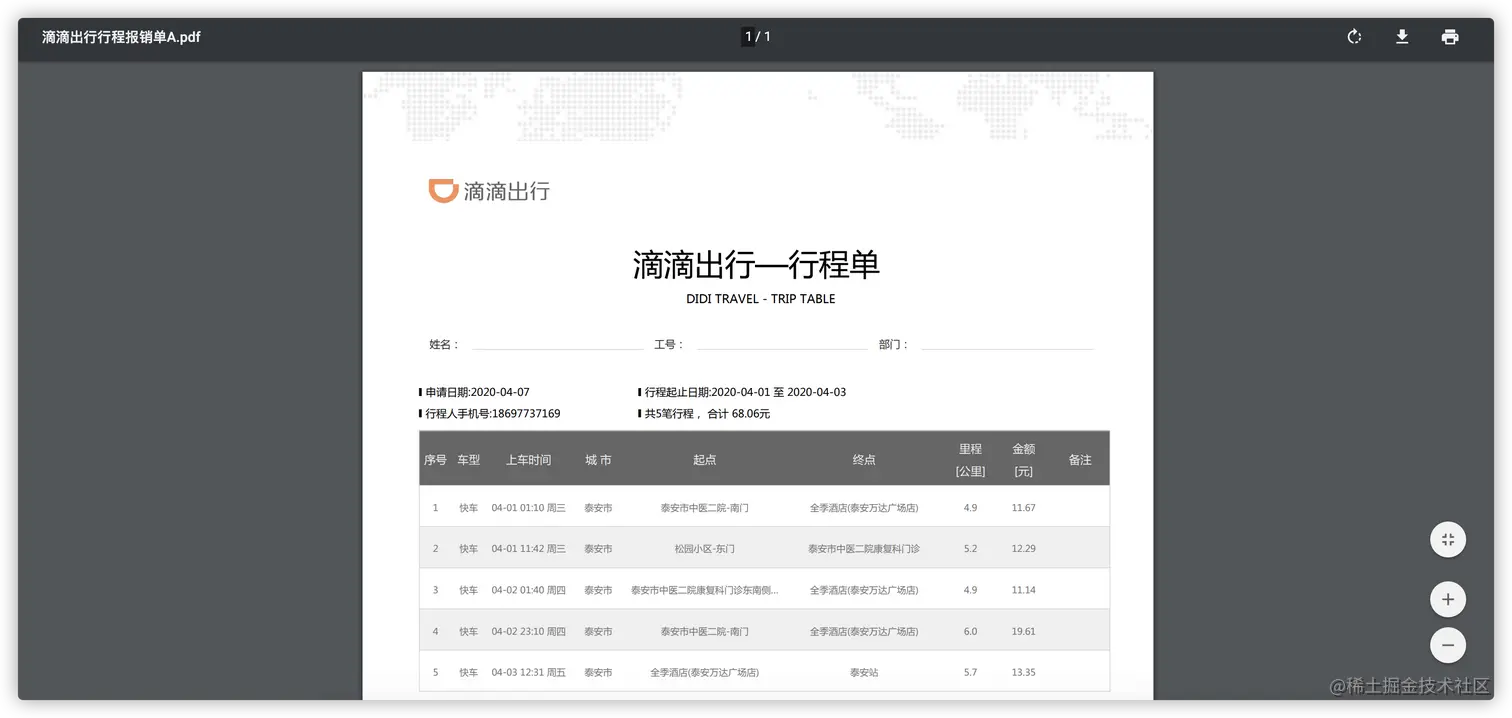Click the mileage value 6.0
This screenshot has width=1512, height=718.
[x=970, y=632]
